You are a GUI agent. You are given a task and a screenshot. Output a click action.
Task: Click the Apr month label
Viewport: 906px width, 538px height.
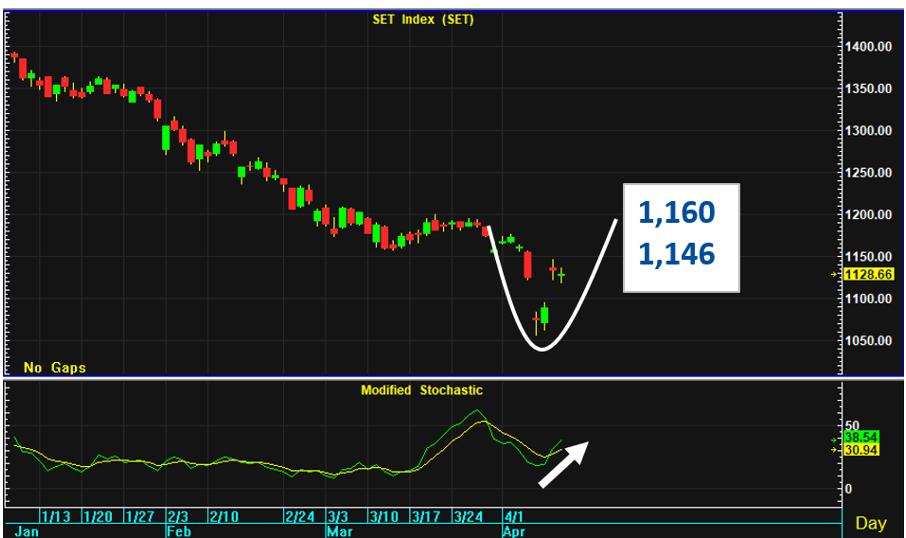(514, 532)
